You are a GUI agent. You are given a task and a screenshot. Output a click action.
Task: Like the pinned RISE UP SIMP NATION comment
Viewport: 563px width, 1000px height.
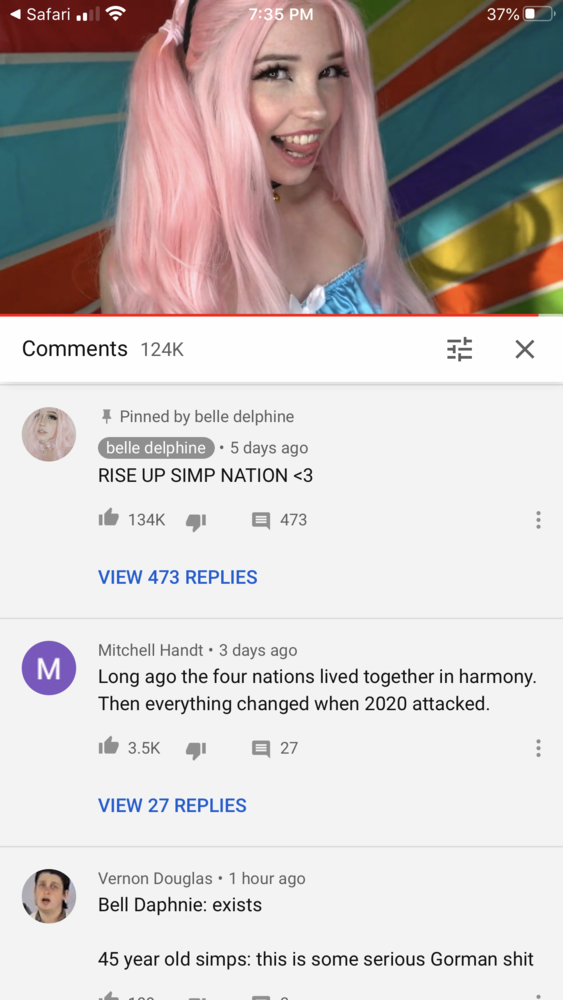108,518
